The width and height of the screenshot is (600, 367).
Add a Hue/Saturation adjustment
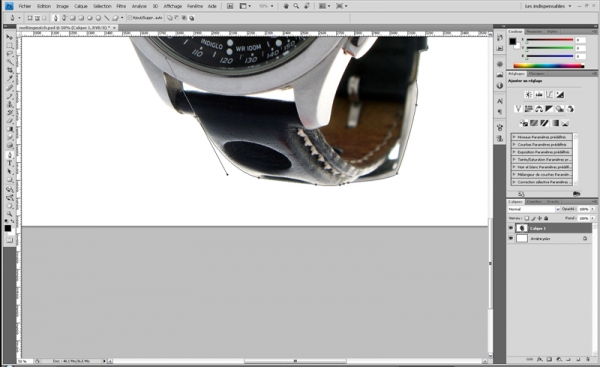click(x=528, y=109)
